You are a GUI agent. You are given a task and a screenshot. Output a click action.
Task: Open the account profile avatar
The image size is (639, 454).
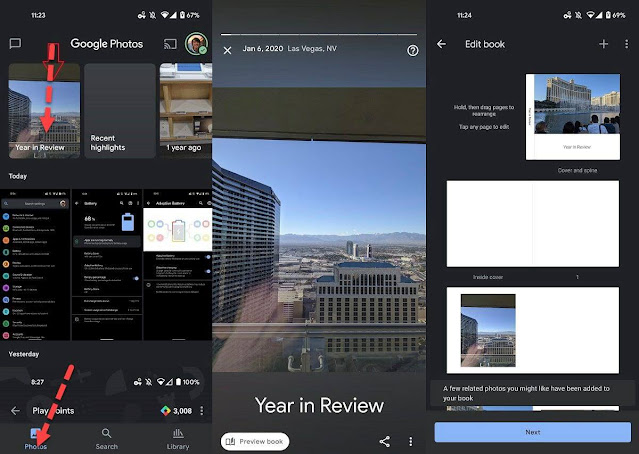pos(196,44)
